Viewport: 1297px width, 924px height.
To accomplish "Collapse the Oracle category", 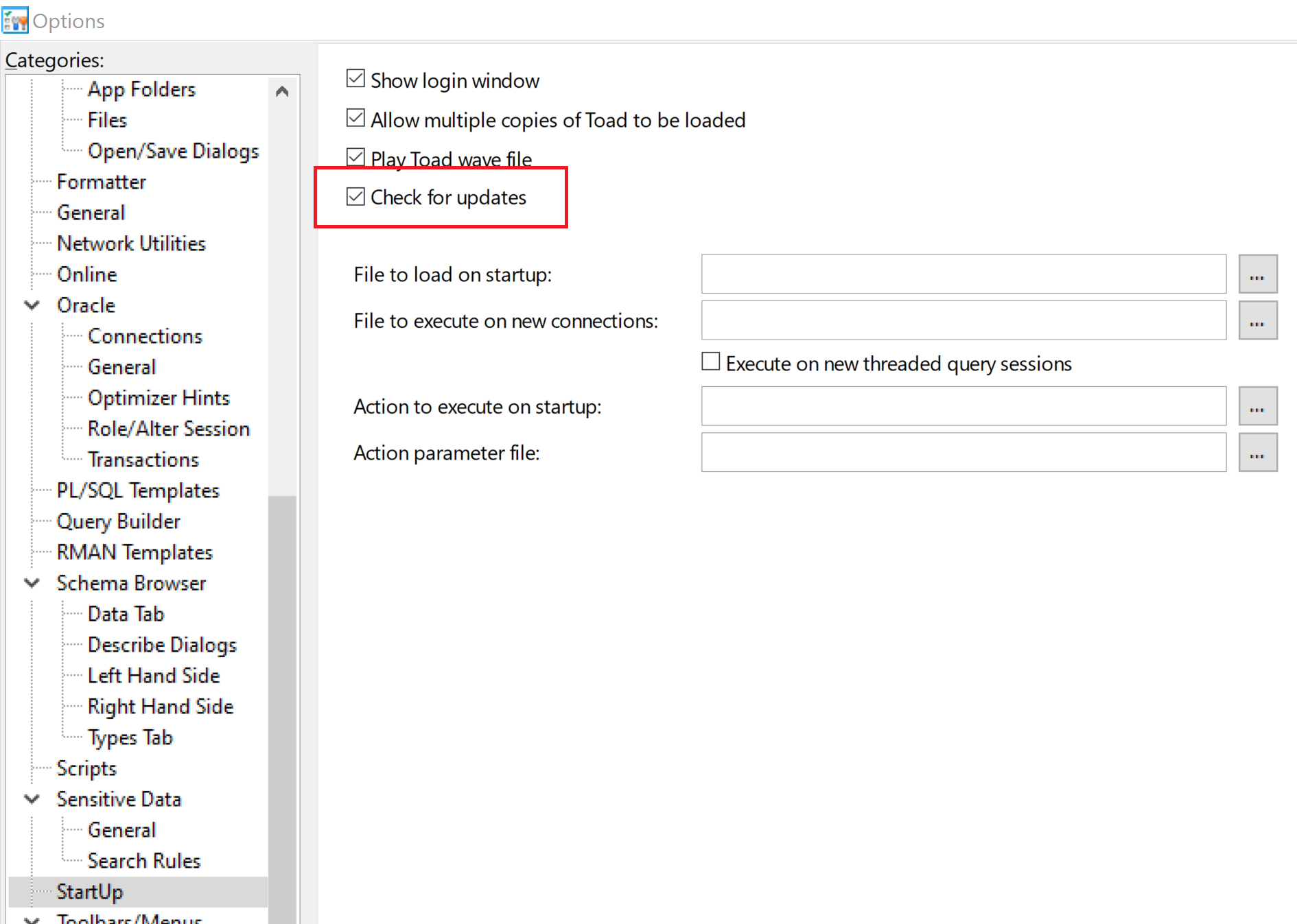I will (x=32, y=305).
